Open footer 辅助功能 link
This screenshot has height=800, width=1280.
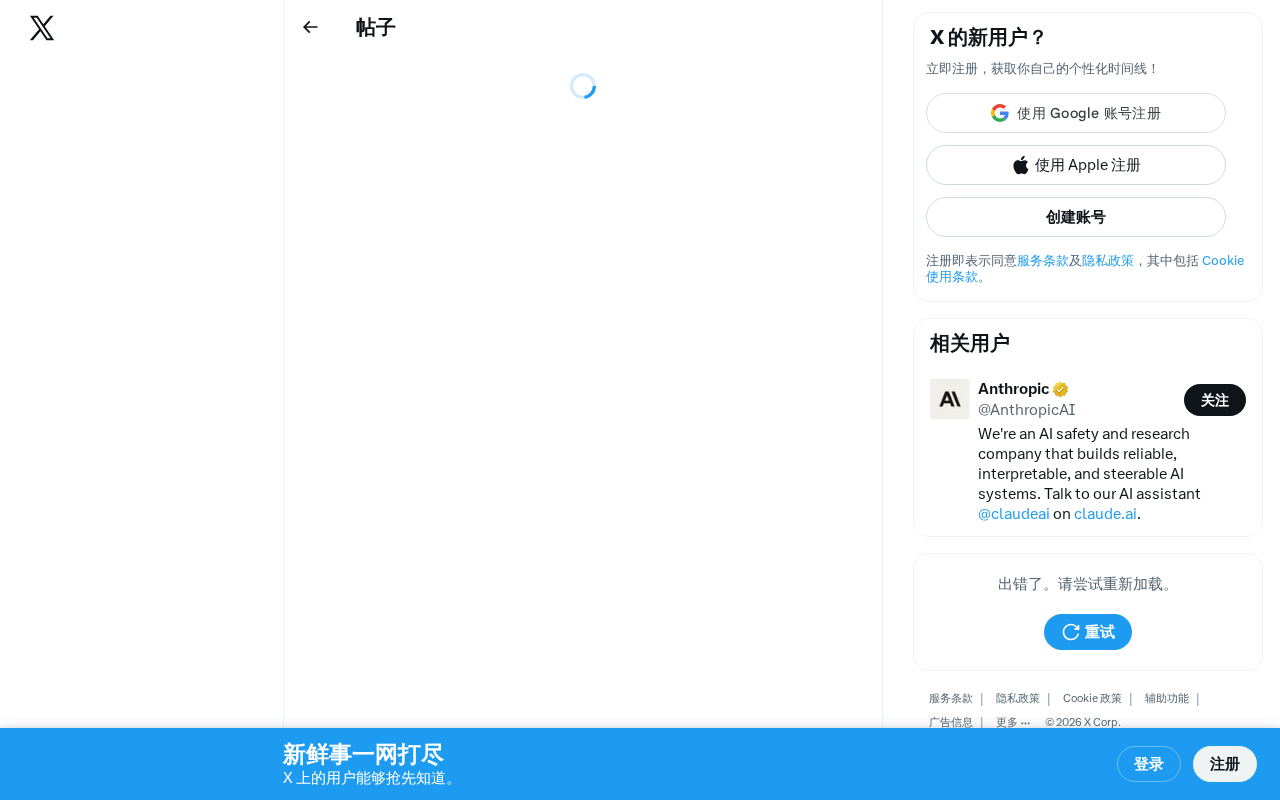coord(1167,698)
